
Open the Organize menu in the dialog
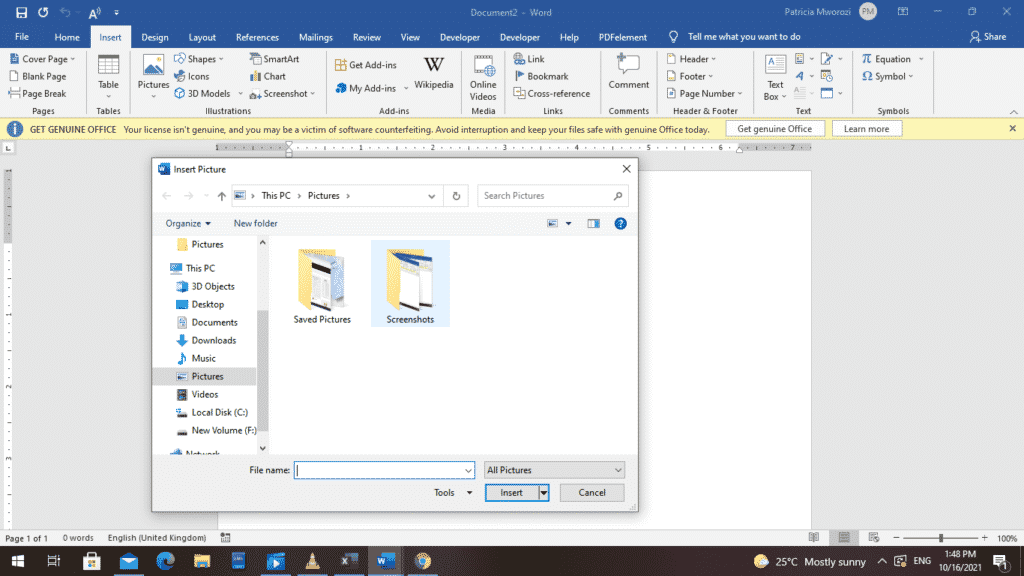pyautogui.click(x=188, y=223)
